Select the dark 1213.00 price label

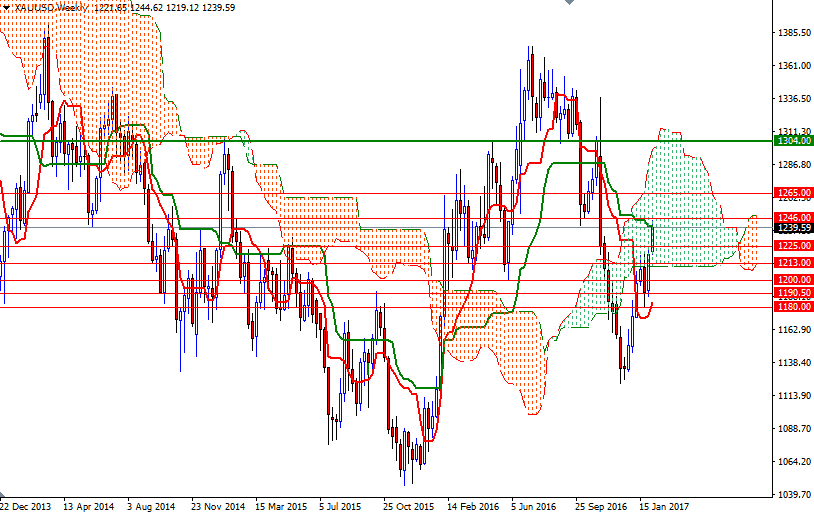click(791, 262)
